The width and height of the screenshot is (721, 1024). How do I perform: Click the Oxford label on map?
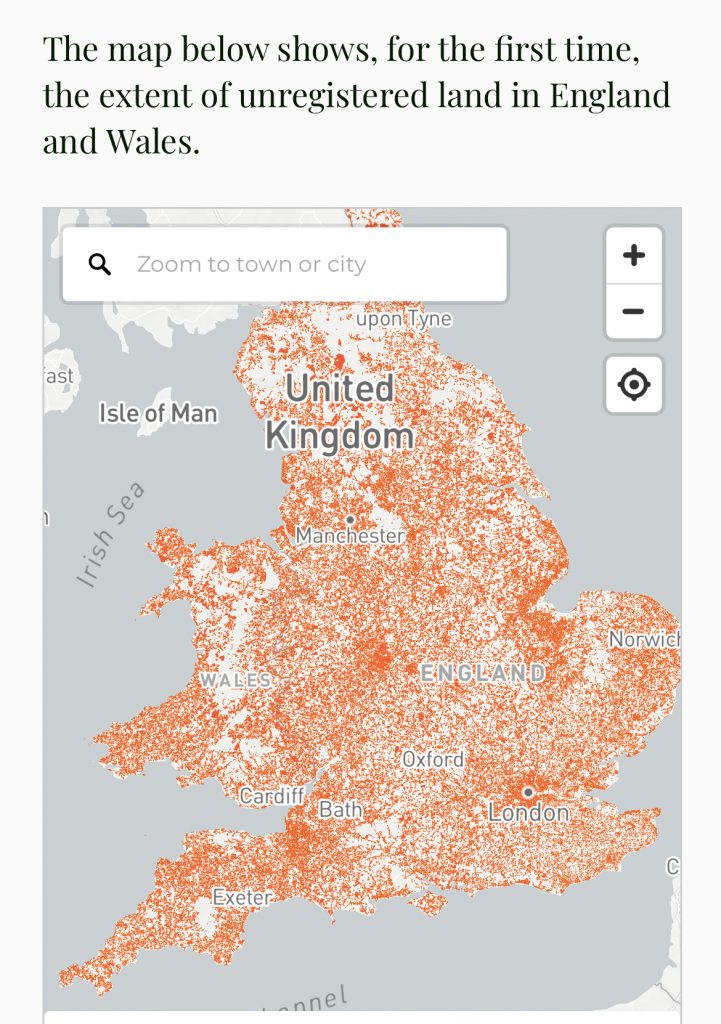[433, 760]
